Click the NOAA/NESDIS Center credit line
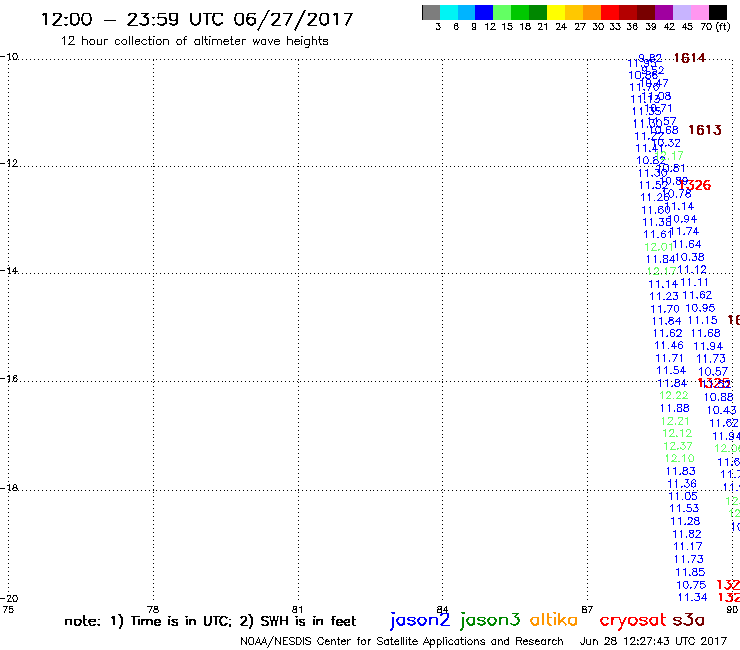 (x=402, y=642)
